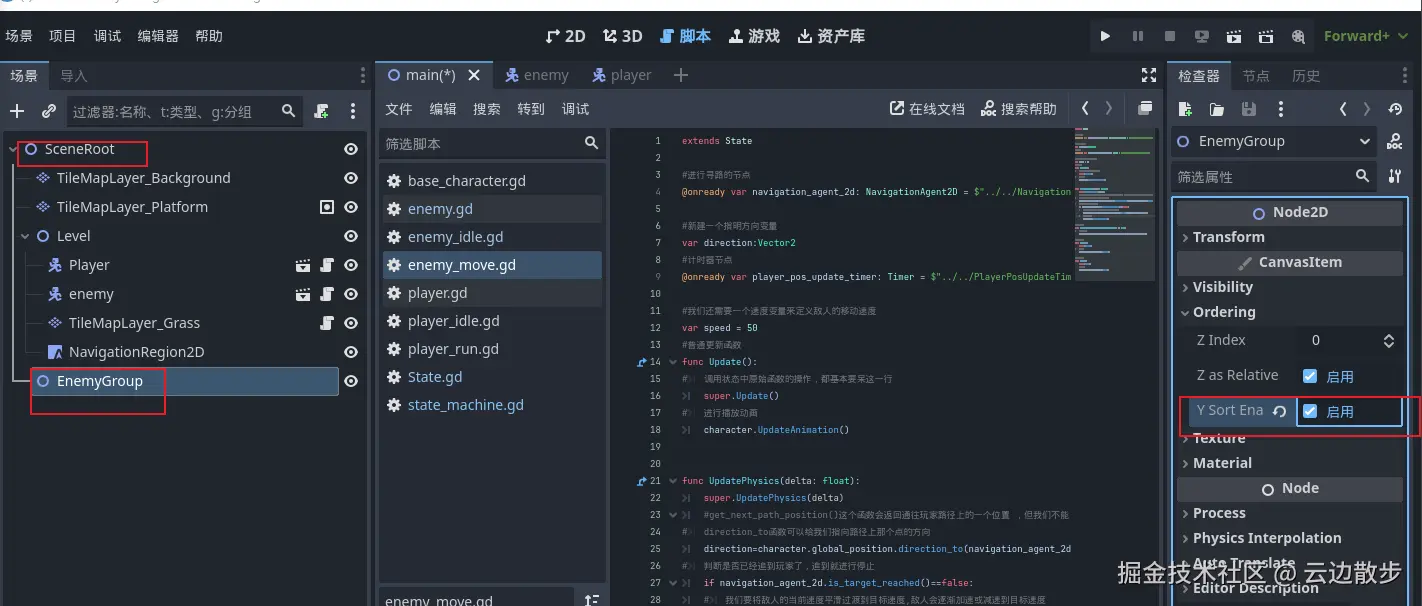Open the 游戏 game workspace
1422x606 pixels.
click(x=754, y=36)
